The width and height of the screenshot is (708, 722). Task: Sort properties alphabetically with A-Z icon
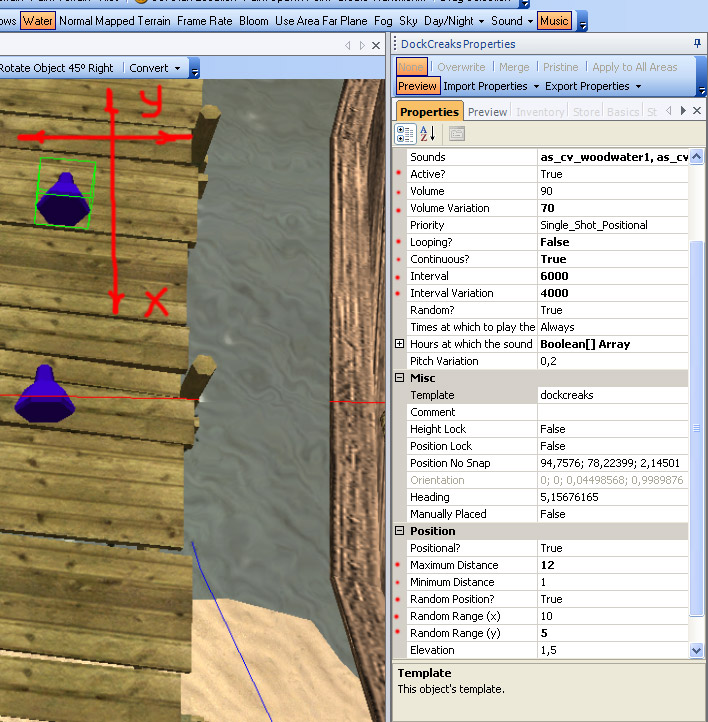tap(427, 134)
